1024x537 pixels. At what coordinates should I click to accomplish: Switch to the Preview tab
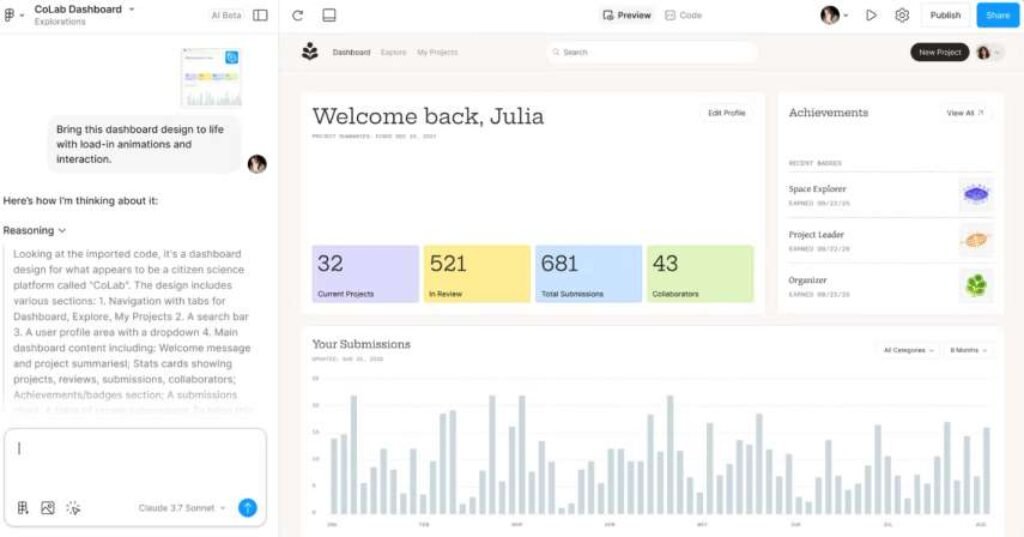[627, 16]
